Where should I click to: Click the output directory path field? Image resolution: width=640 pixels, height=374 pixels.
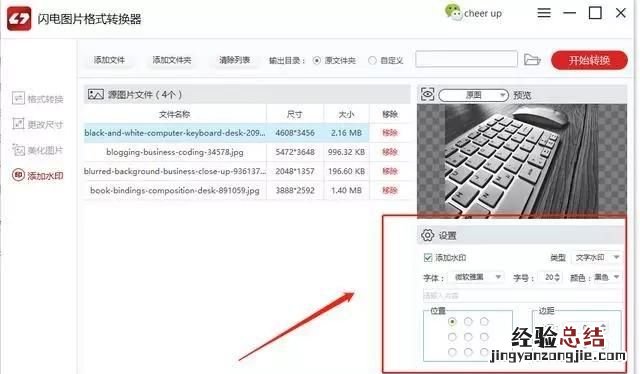pyautogui.click(x=467, y=59)
